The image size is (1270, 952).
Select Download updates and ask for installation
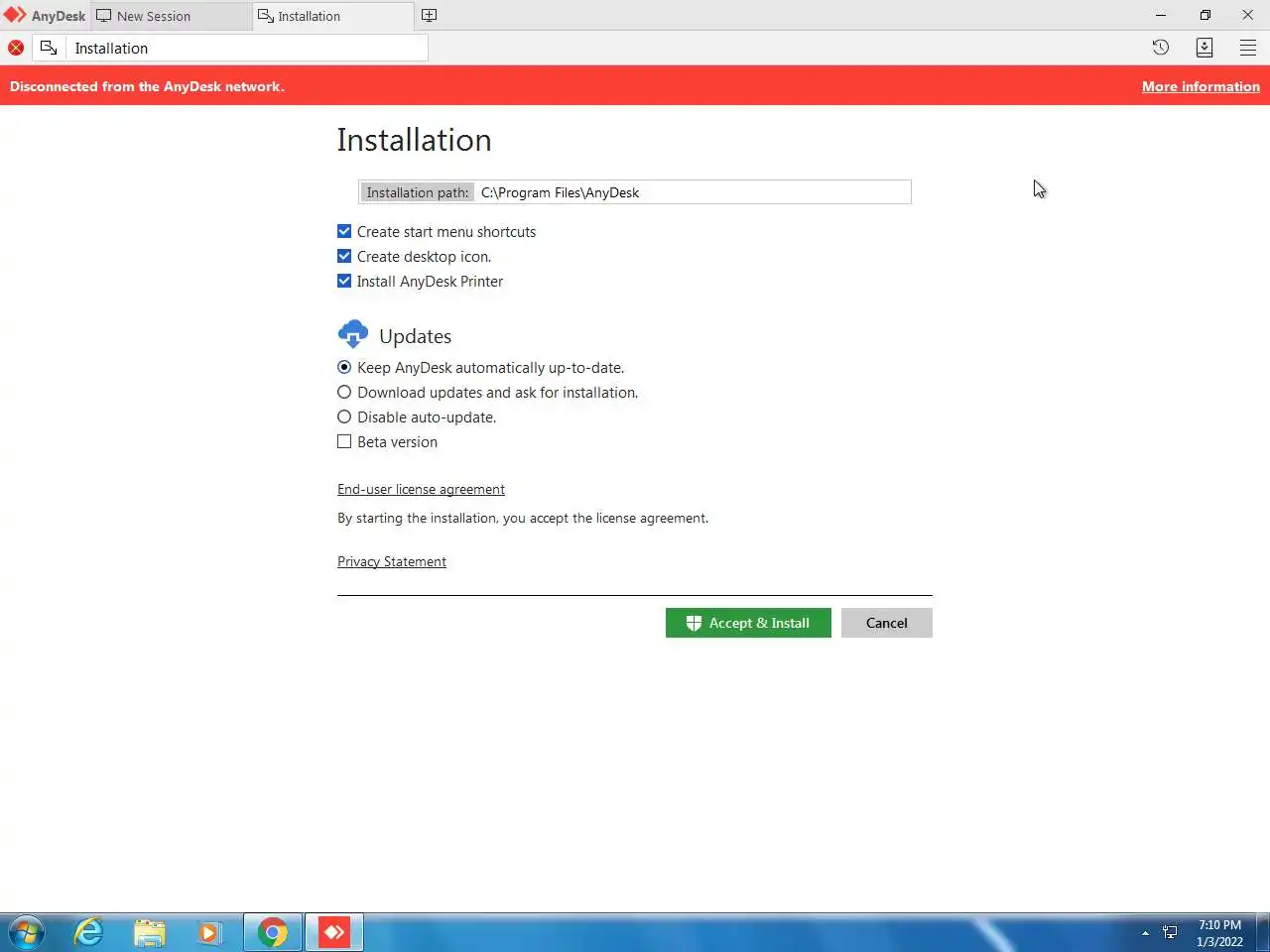tap(344, 392)
